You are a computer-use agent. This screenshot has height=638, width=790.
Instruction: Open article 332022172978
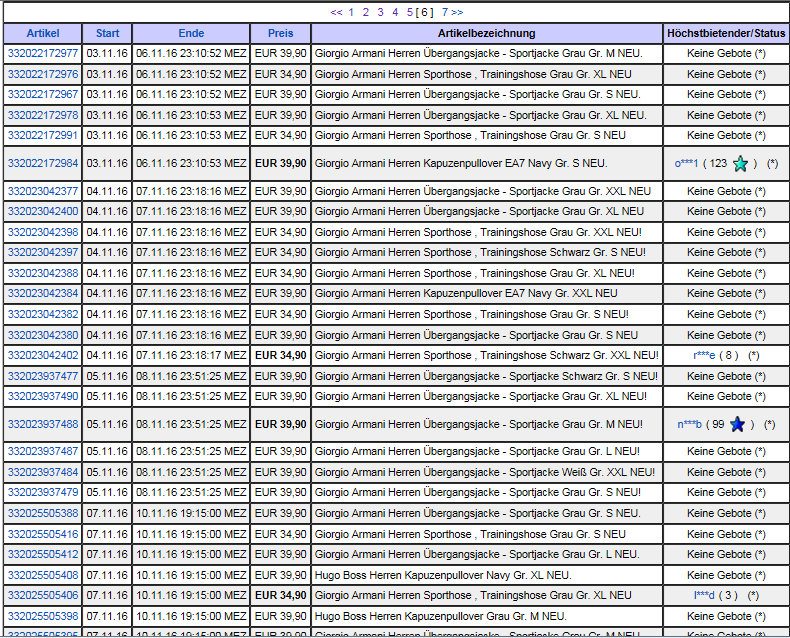[x=43, y=115]
